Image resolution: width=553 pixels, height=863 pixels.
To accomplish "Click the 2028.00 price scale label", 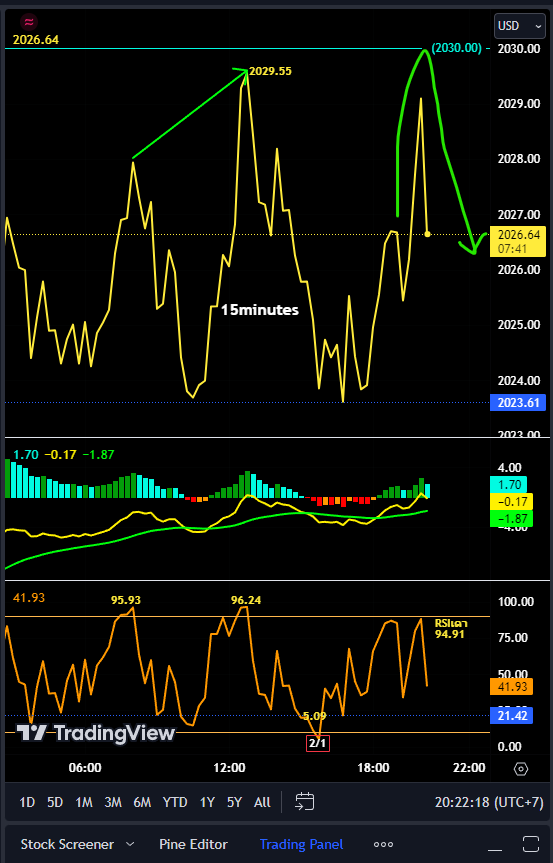I will [519, 159].
